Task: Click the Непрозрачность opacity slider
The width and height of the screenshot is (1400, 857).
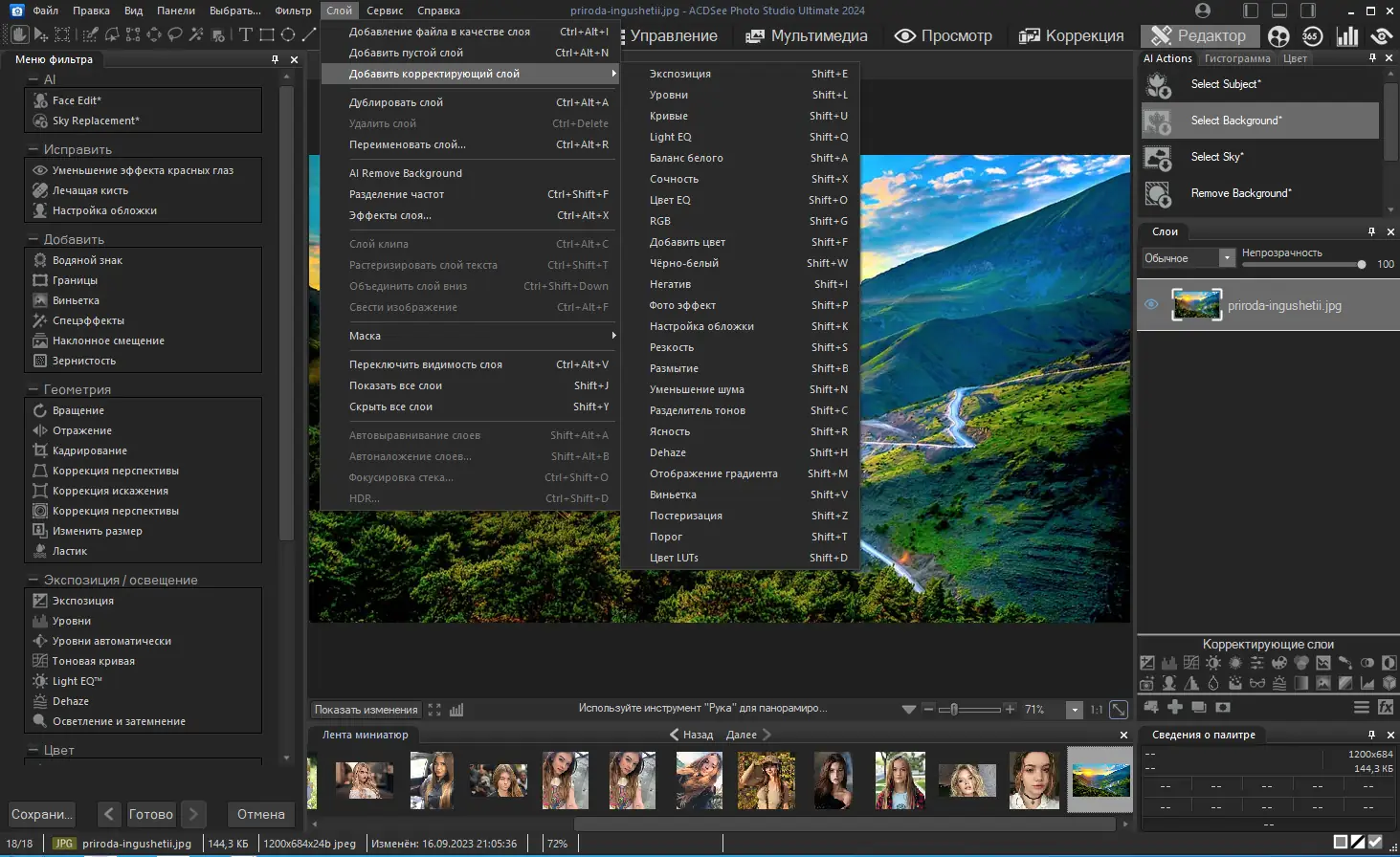Action: (1301, 265)
